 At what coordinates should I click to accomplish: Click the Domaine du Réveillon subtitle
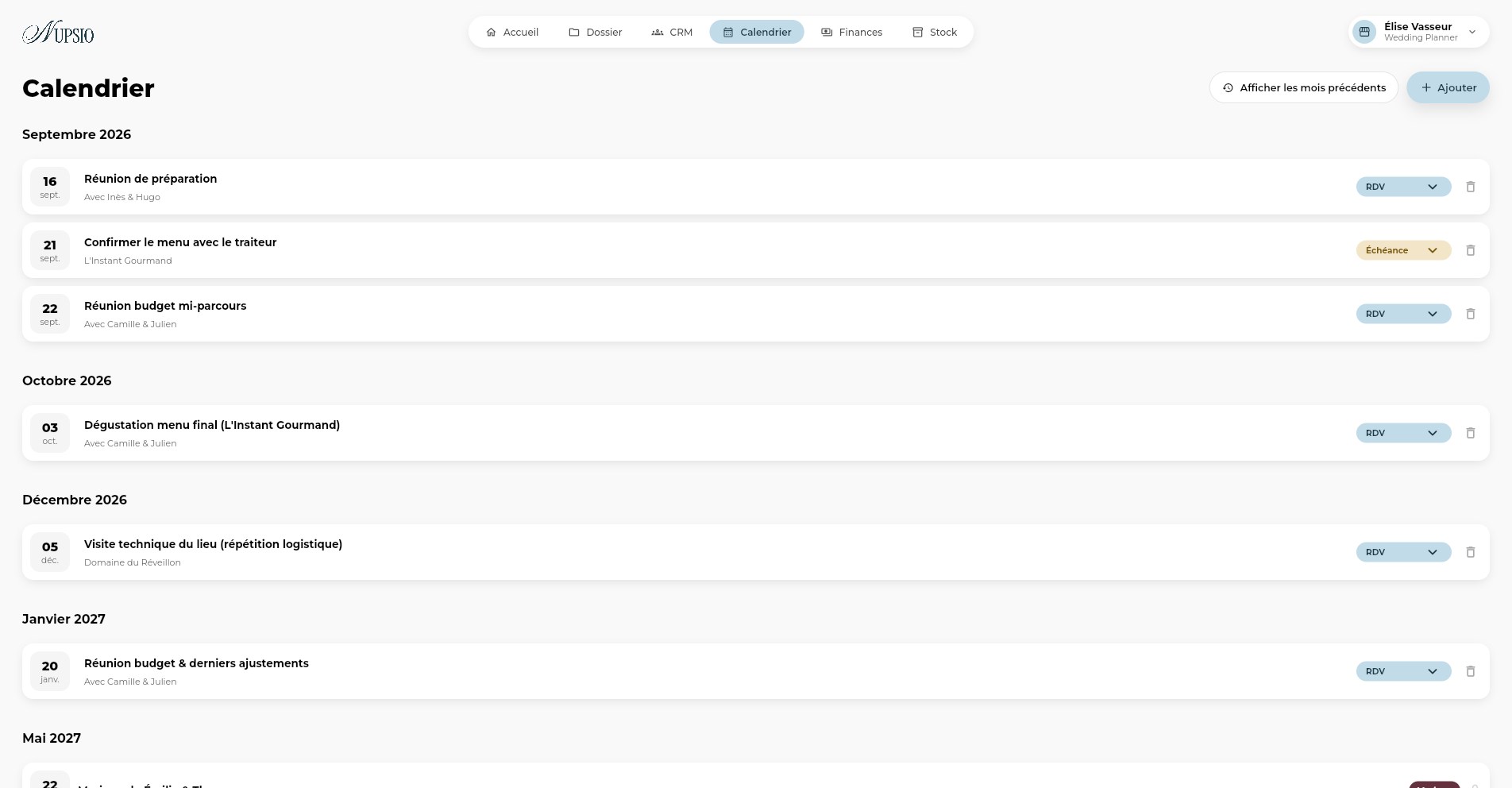133,562
